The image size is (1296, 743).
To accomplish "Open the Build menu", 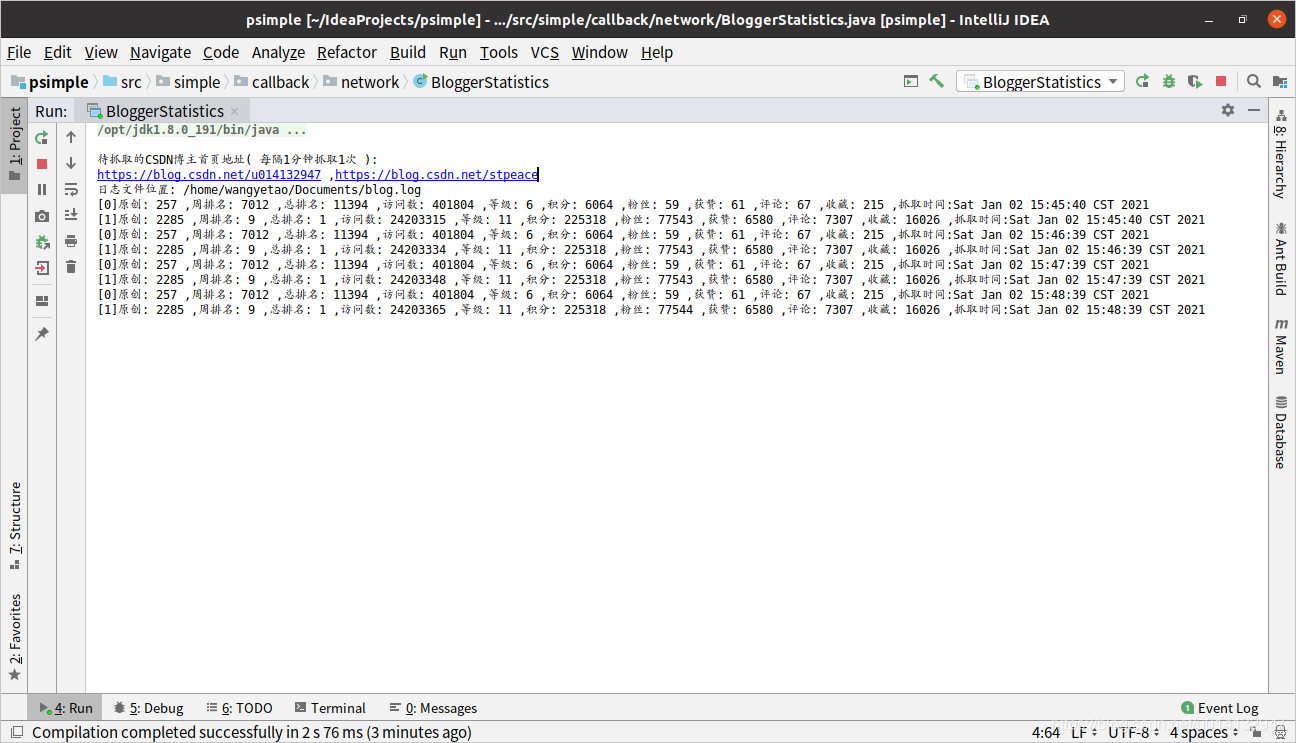I will (x=408, y=52).
